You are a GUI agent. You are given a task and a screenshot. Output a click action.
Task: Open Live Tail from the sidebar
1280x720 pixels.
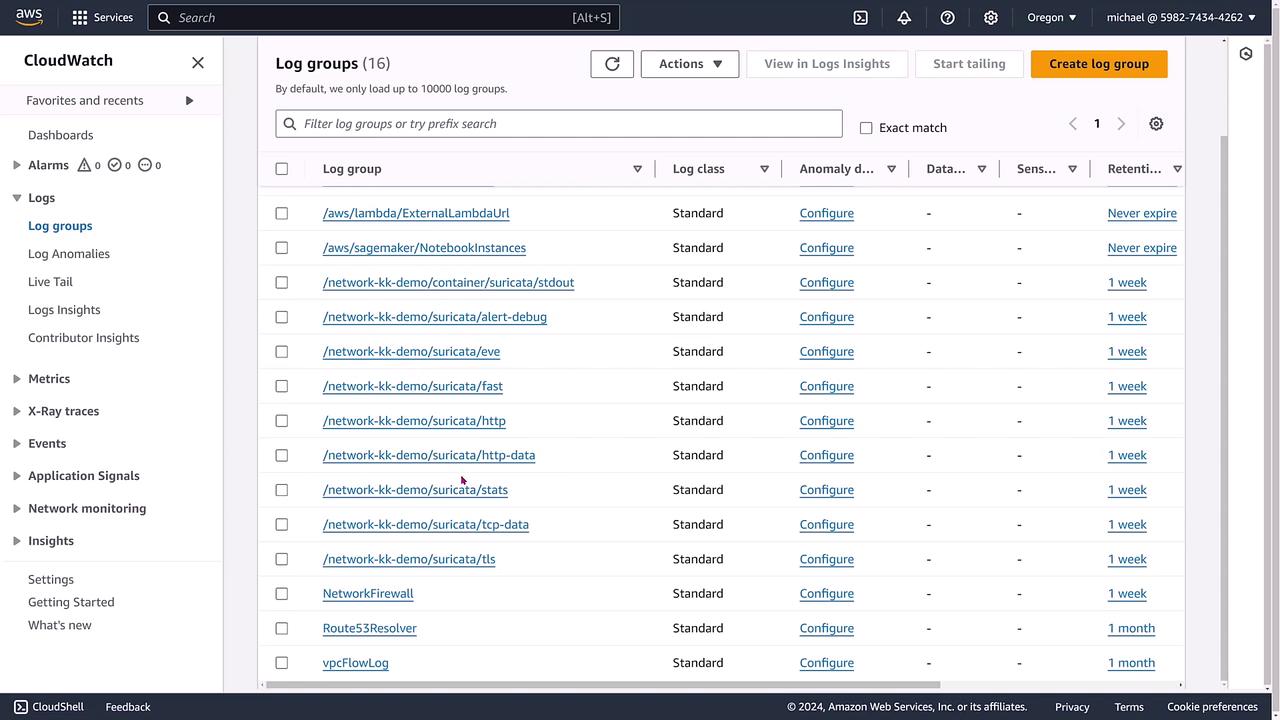pos(50,282)
